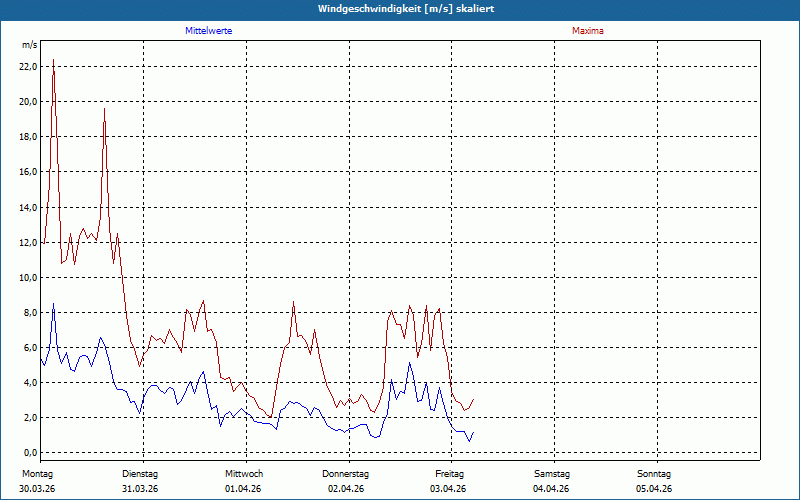Click the highest red Maxima peak on Monday
The height and width of the screenshot is (500, 800).
tap(53, 60)
